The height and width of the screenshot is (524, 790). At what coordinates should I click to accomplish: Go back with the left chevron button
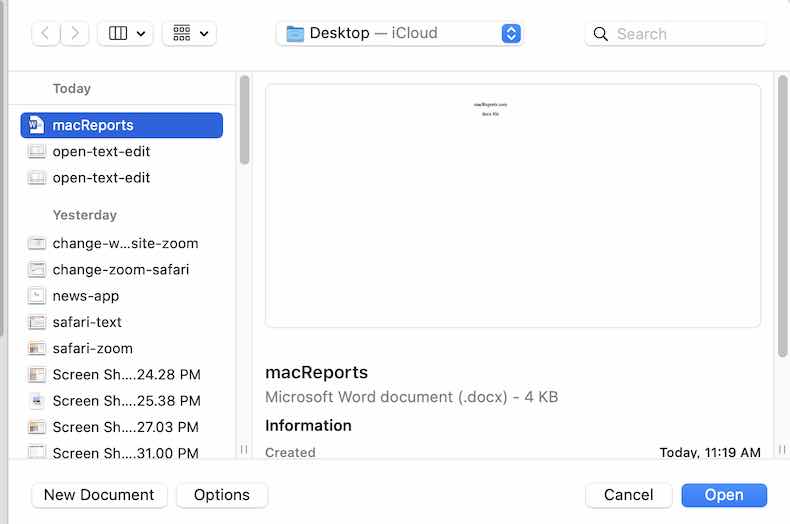[x=45, y=34]
